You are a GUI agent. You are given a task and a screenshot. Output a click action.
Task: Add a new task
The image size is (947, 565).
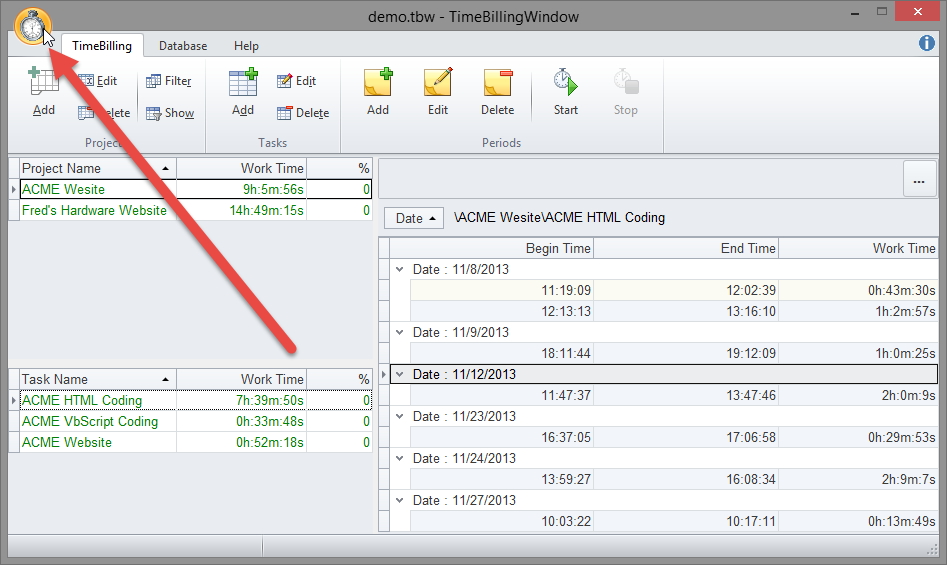243,91
